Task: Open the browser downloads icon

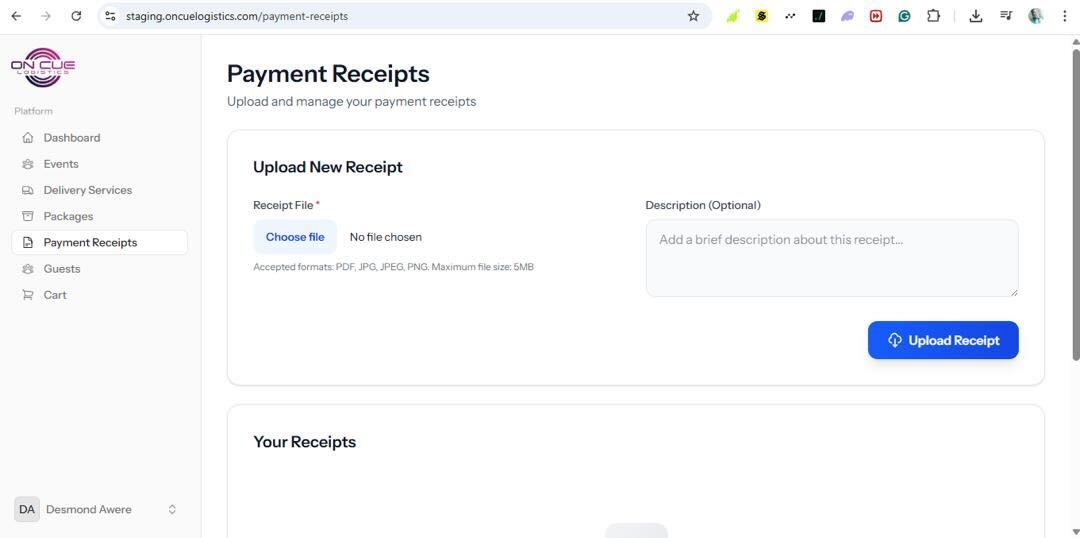Action: point(976,16)
